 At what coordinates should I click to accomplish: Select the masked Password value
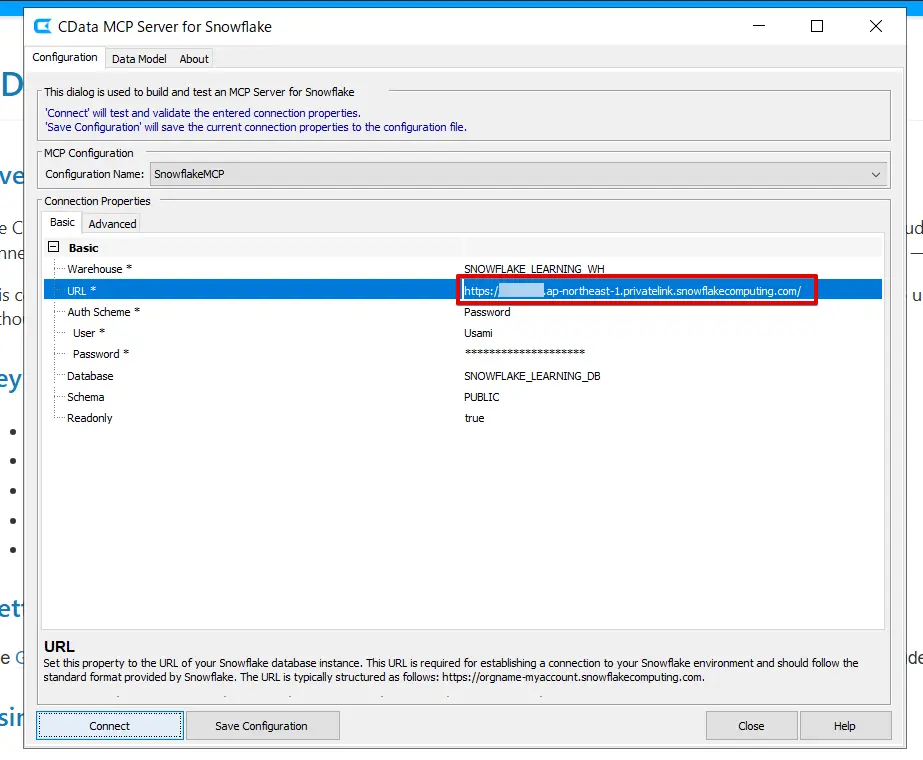521,353
